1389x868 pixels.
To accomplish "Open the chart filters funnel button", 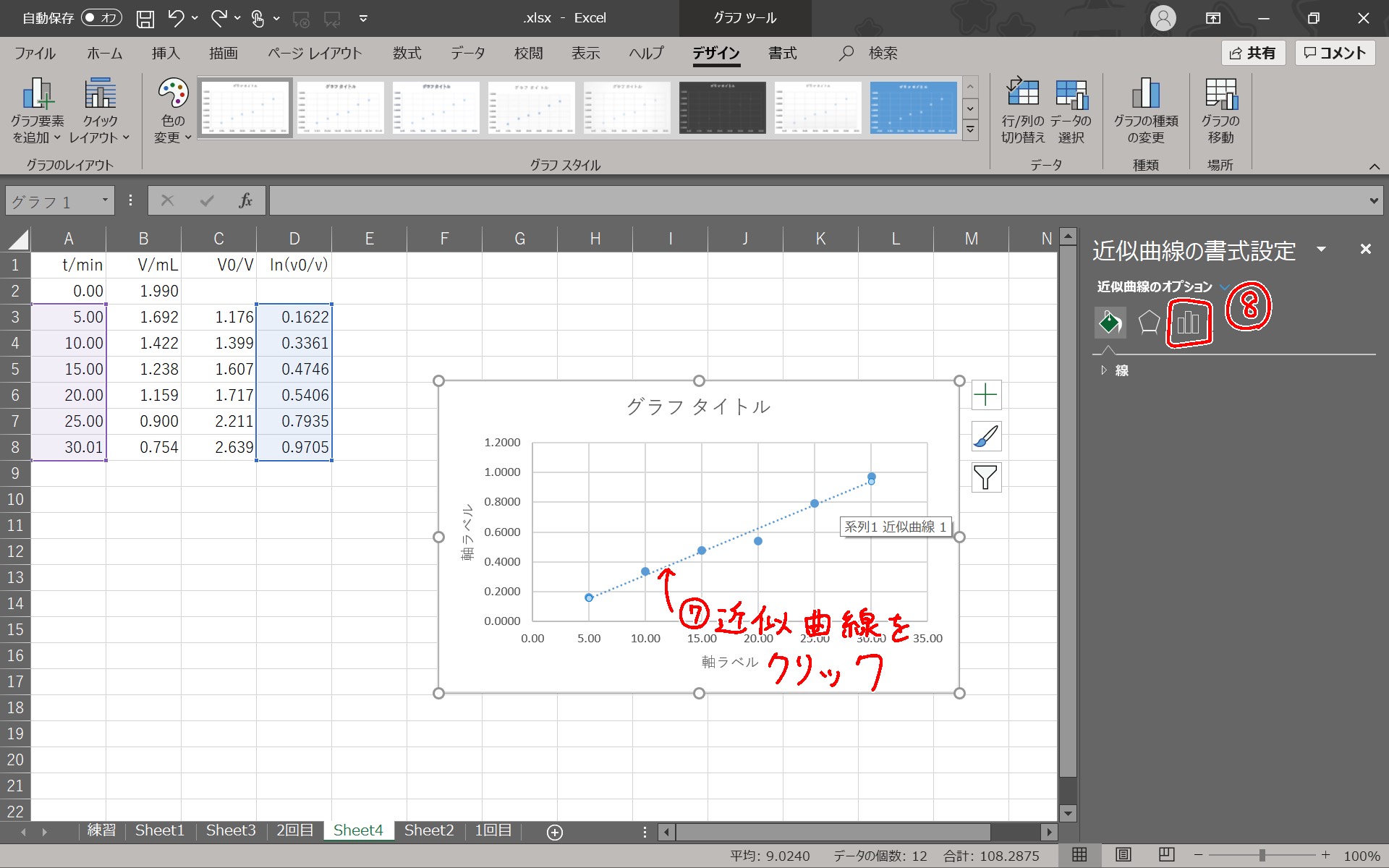I will click(985, 477).
